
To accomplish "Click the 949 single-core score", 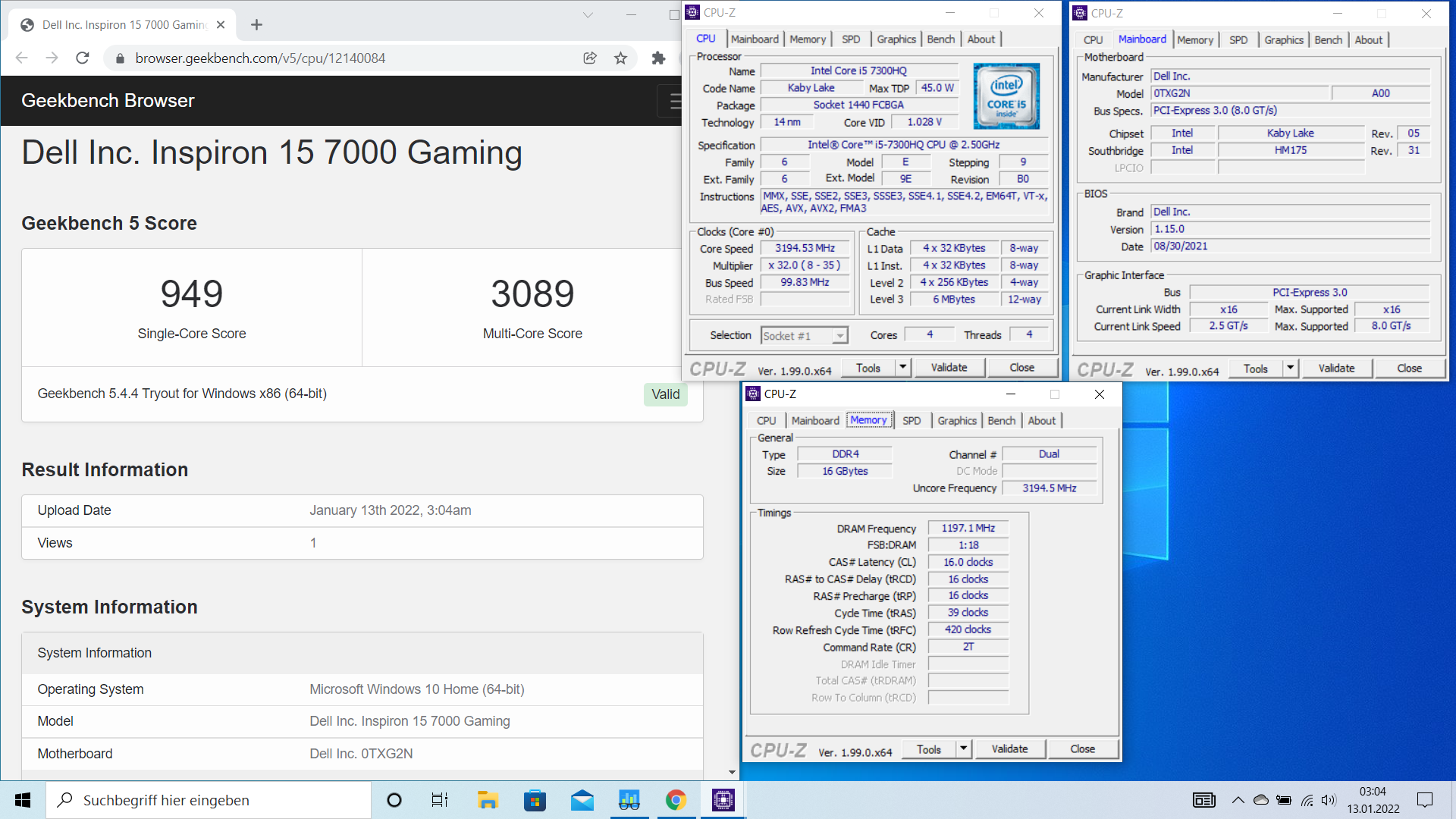I will pos(192,293).
